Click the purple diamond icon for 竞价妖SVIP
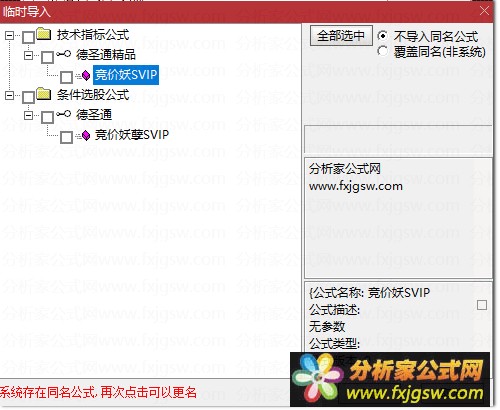 coord(85,76)
